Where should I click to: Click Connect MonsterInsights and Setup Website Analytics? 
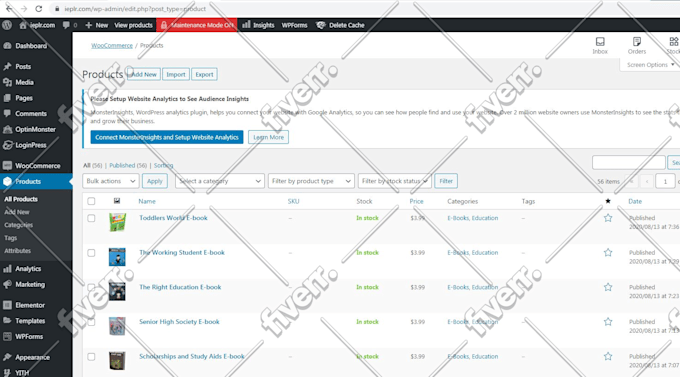point(167,137)
